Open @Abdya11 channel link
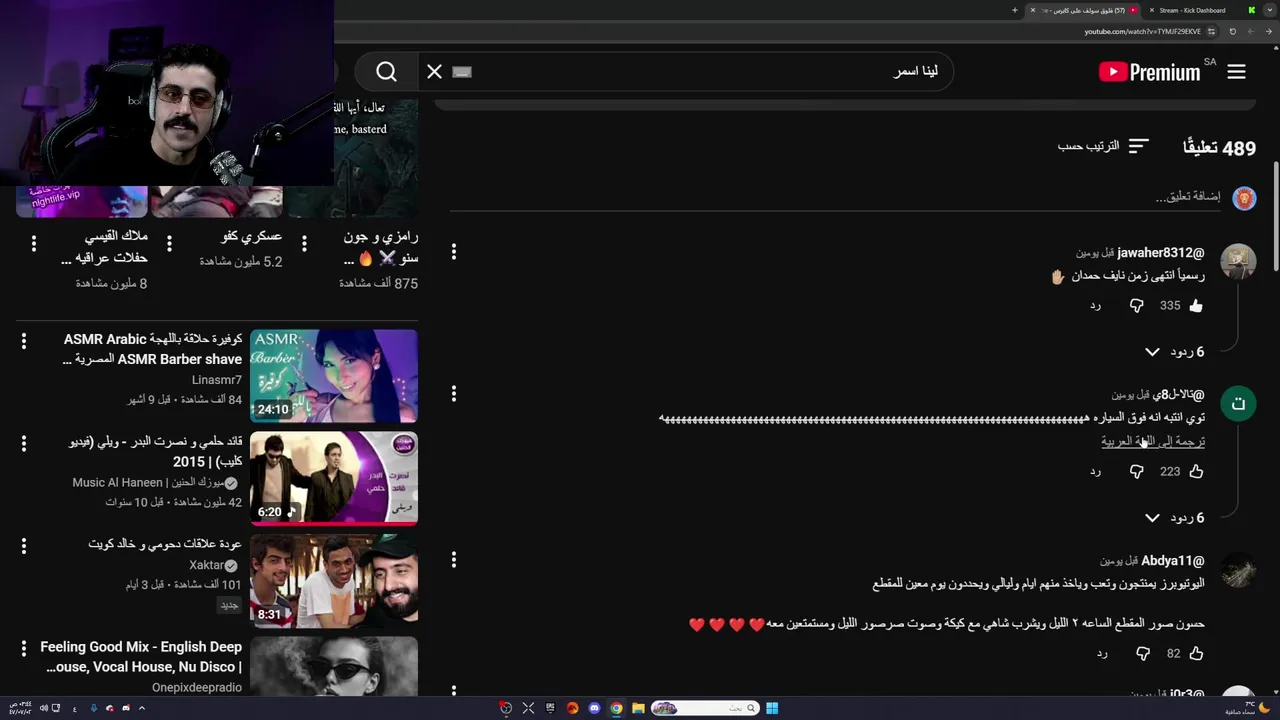This screenshot has width=1280, height=720. 1172,561
